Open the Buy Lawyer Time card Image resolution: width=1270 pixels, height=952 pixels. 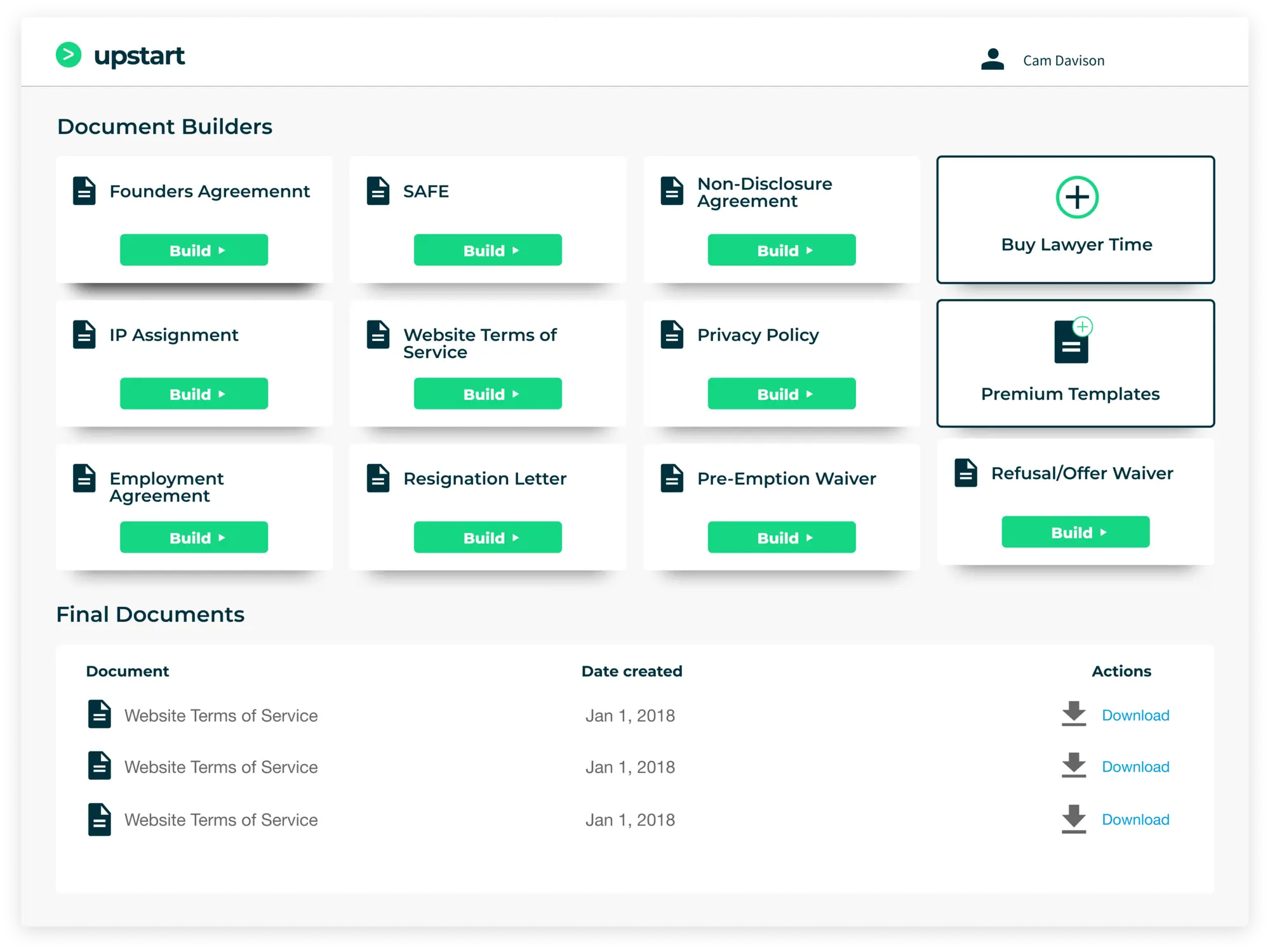[x=1076, y=220]
